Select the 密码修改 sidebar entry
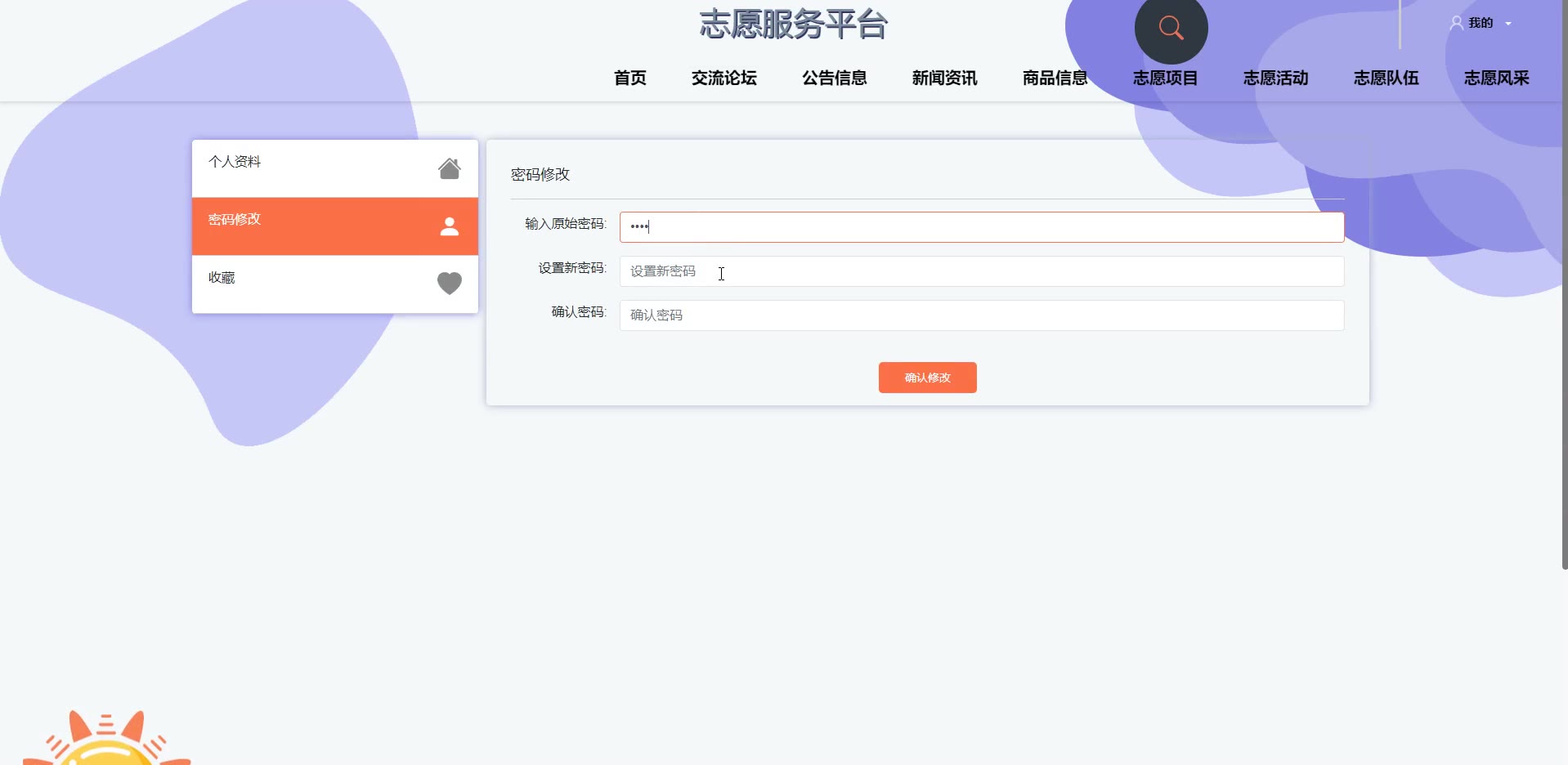 [335, 226]
